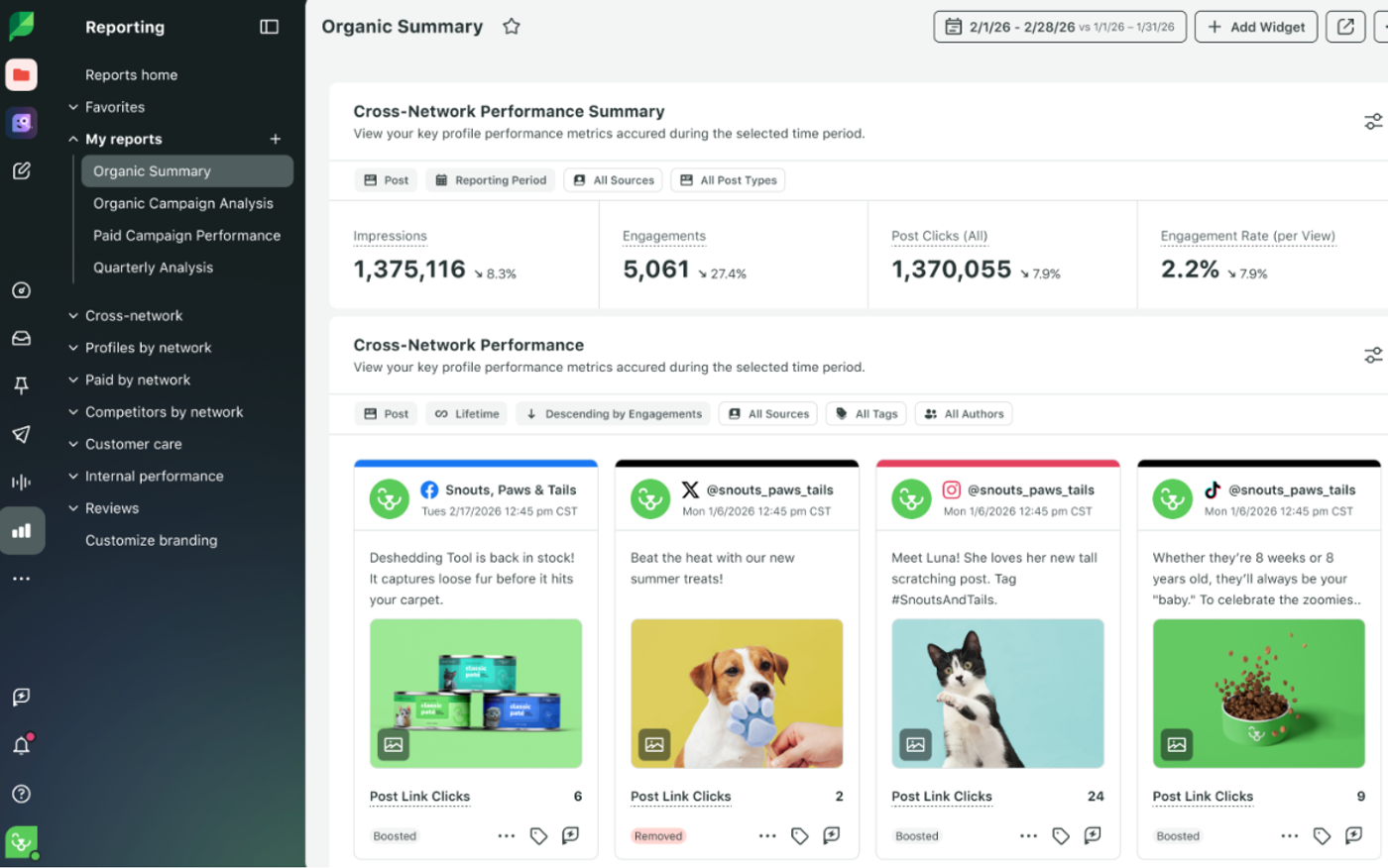Open the Lifetime filter chip
This screenshot has width=1388, height=868.
(467, 414)
